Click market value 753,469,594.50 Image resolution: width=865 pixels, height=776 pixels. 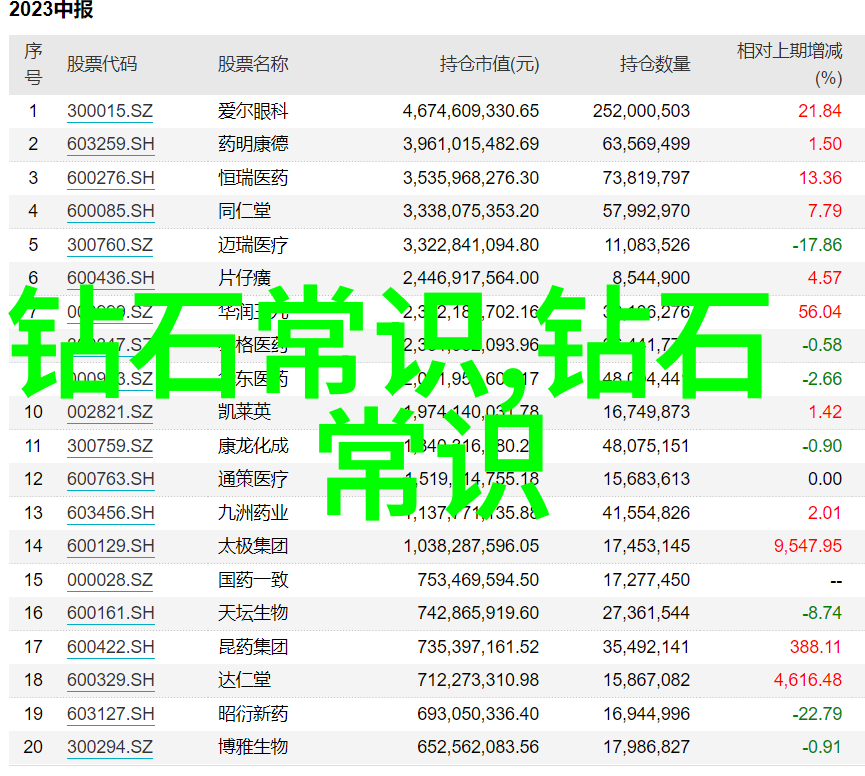[x=478, y=580]
